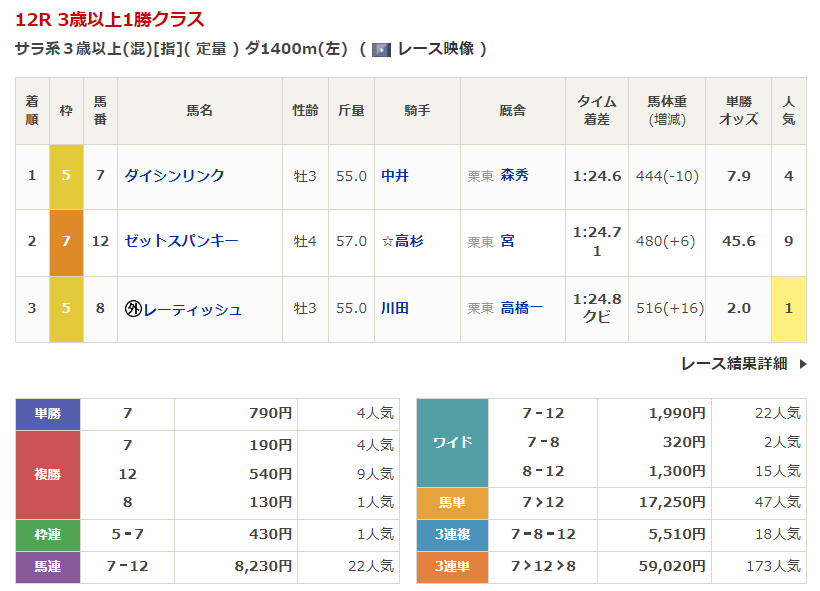Open horse レーティッシュ profile link

click(192, 309)
